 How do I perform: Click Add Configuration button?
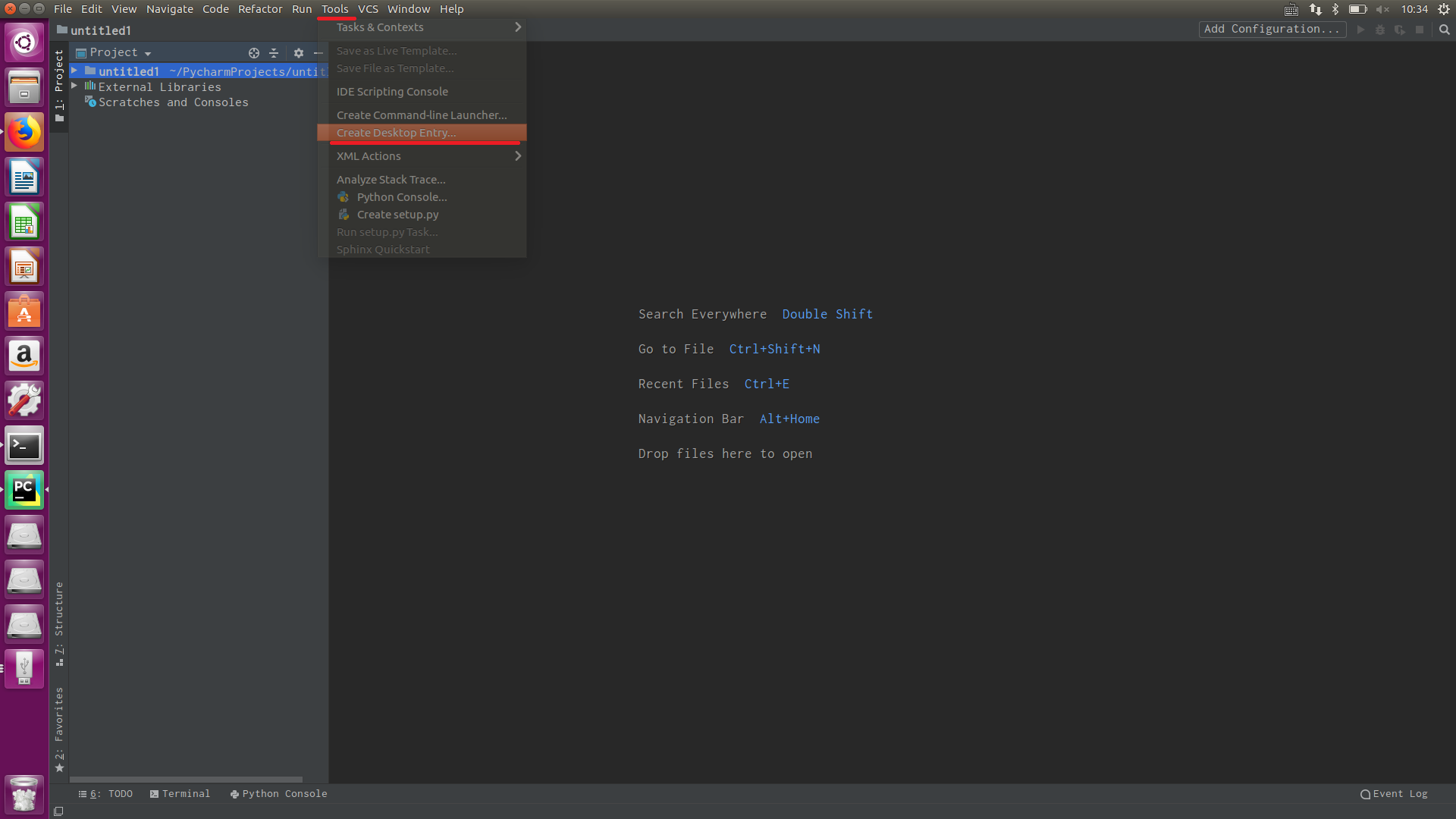tap(1272, 29)
